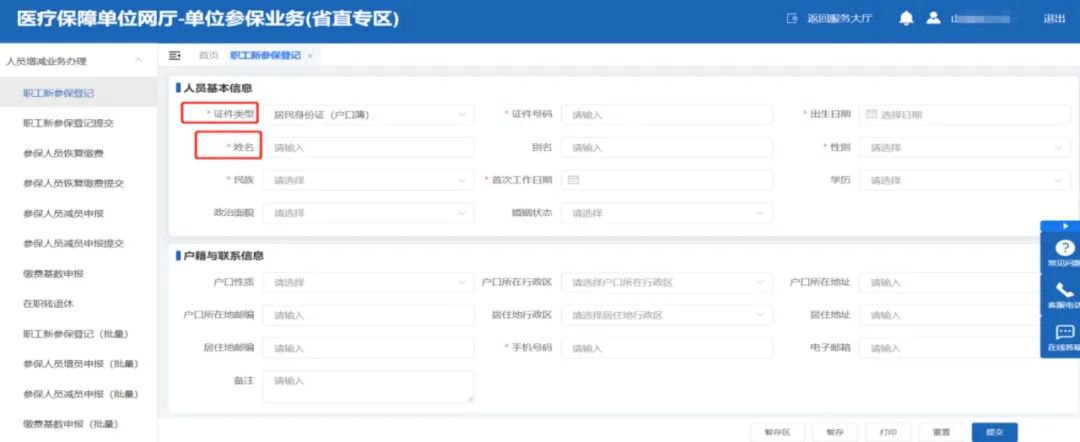Screen dimensions: 1080x442
Task: Open 缴费基数申报 in sidebar
Action: point(53,273)
